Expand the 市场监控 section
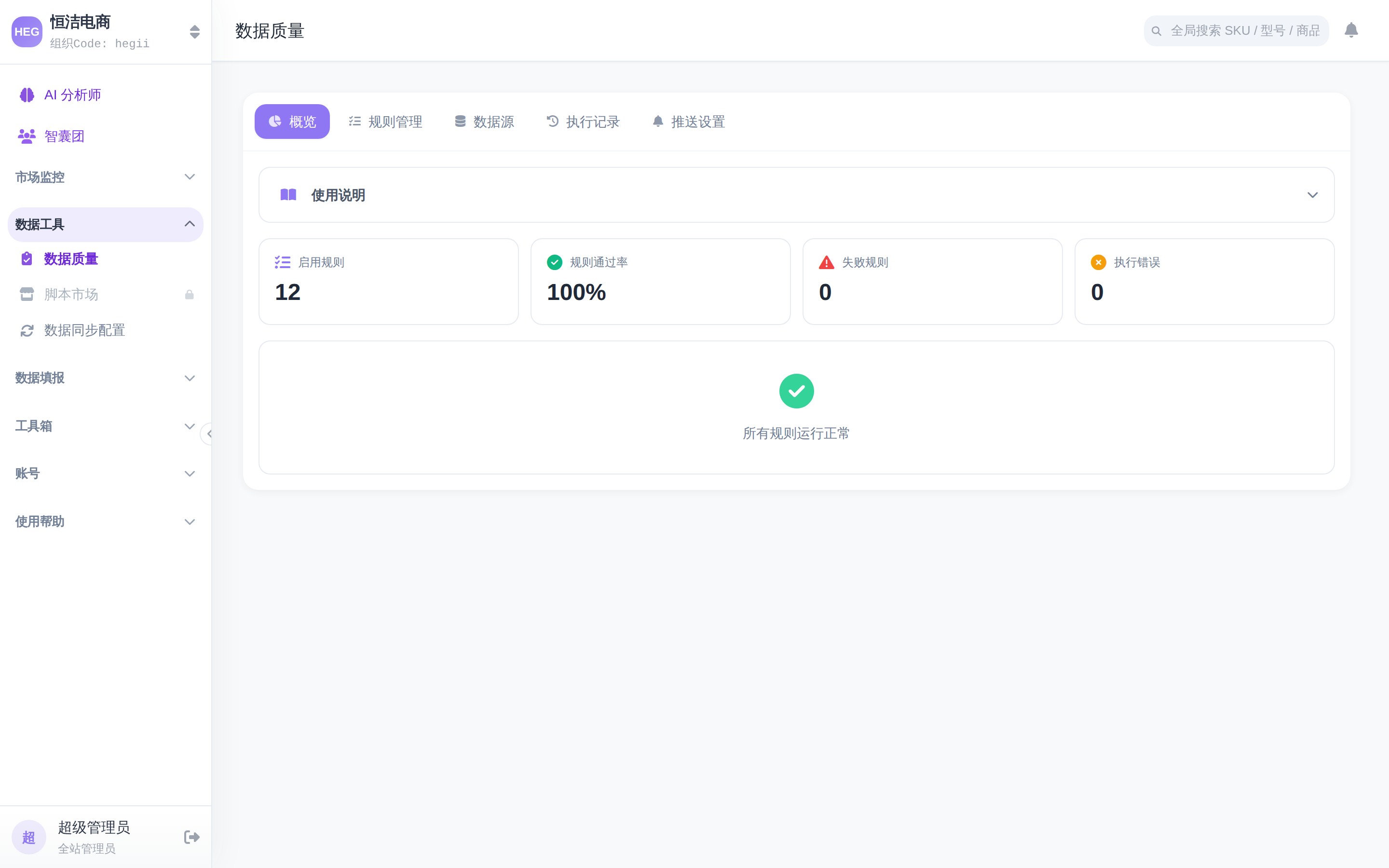 click(x=106, y=177)
